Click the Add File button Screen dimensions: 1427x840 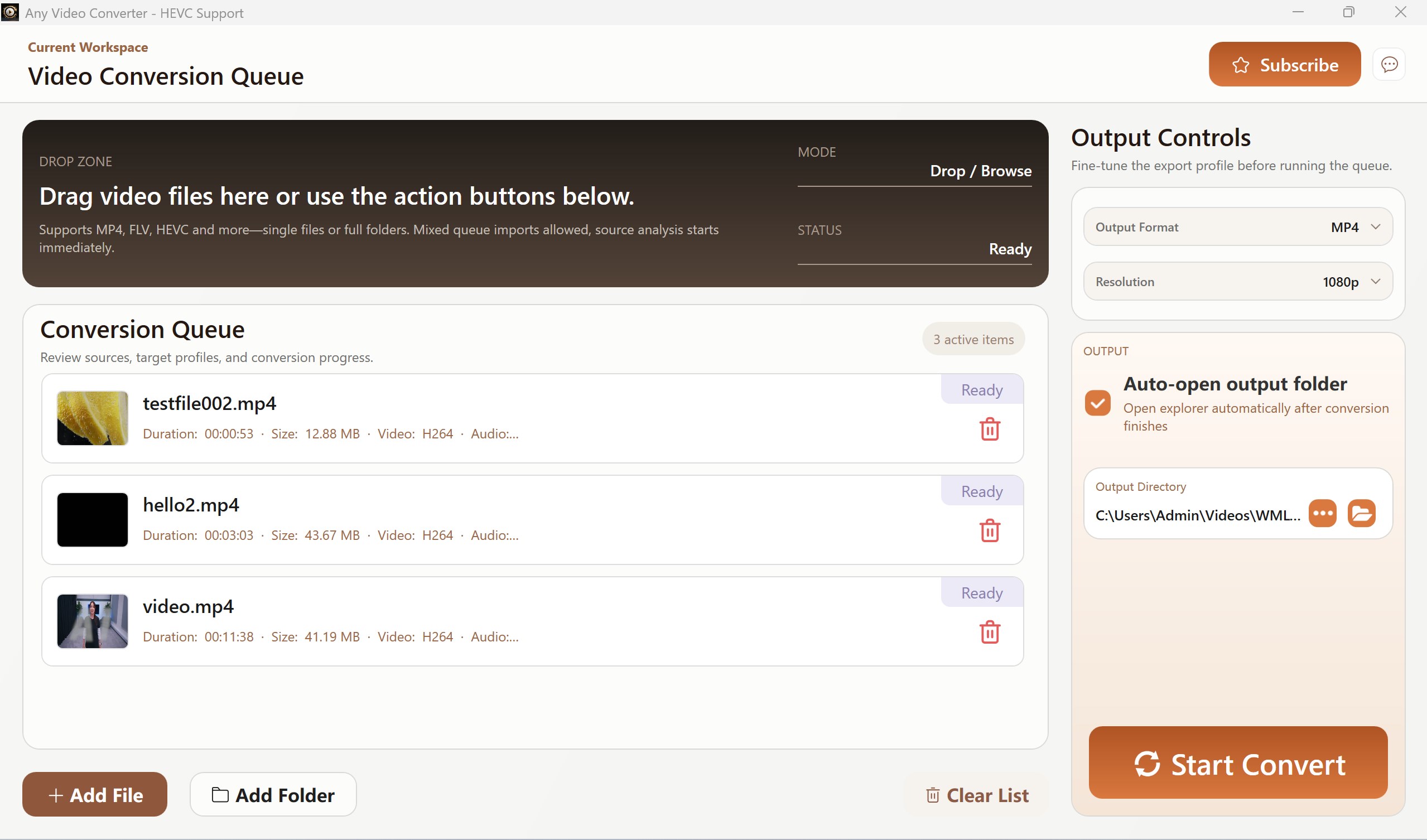pyautogui.click(x=95, y=795)
